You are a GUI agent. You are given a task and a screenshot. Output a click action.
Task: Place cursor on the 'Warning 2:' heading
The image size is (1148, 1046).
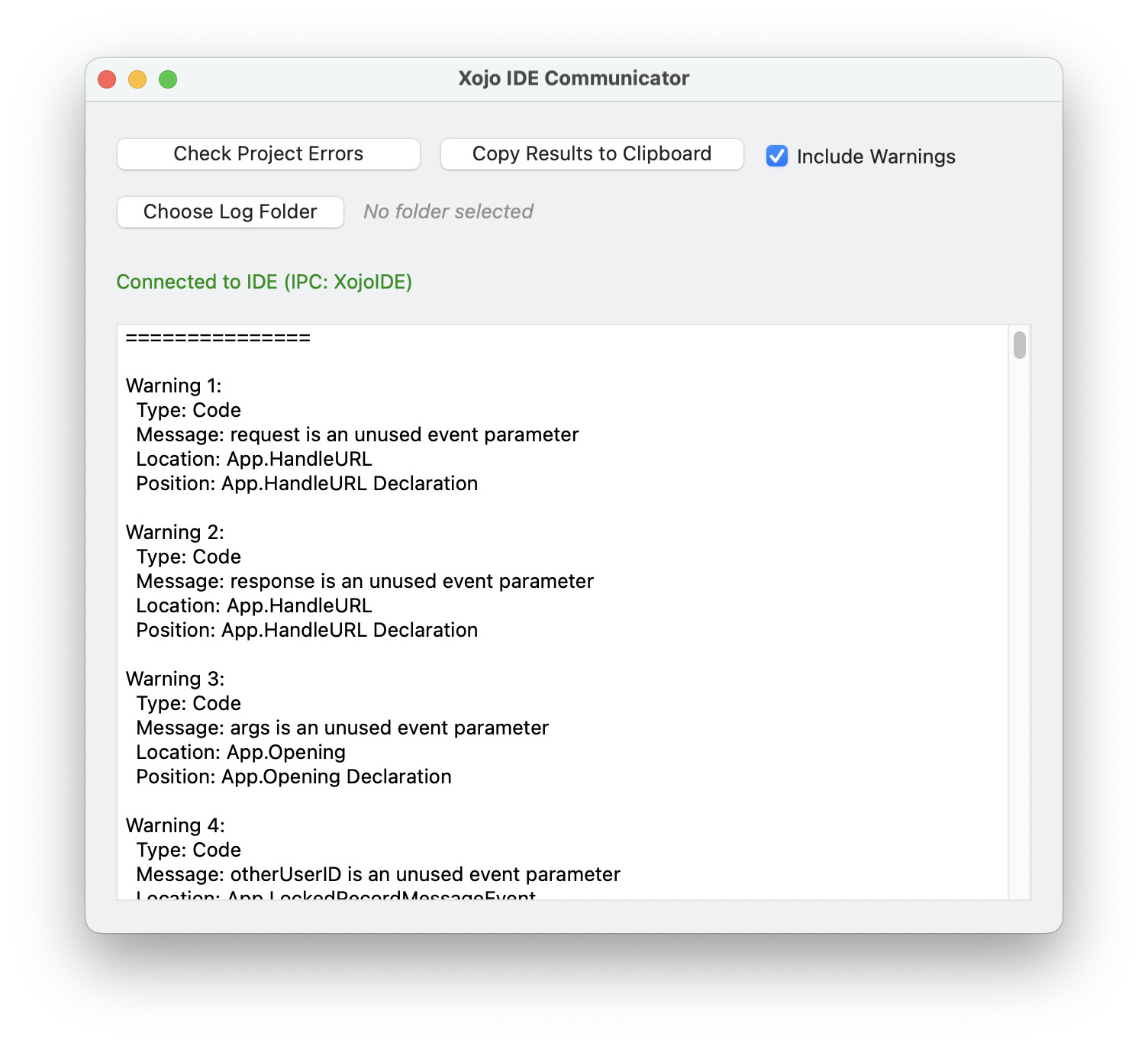(175, 532)
